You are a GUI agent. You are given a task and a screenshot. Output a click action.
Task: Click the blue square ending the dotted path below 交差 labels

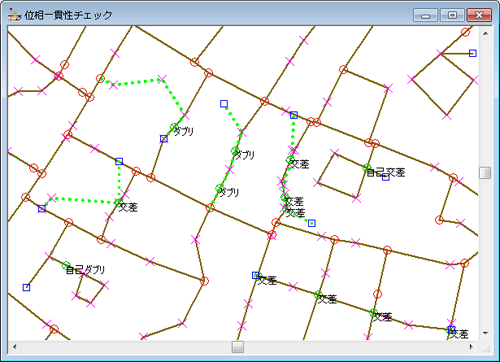(312, 223)
